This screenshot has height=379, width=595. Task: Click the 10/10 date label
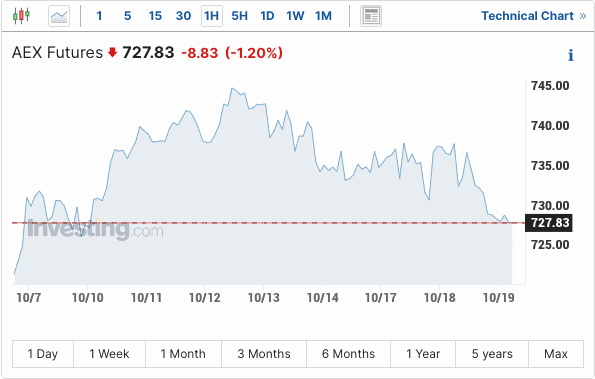[x=88, y=298]
